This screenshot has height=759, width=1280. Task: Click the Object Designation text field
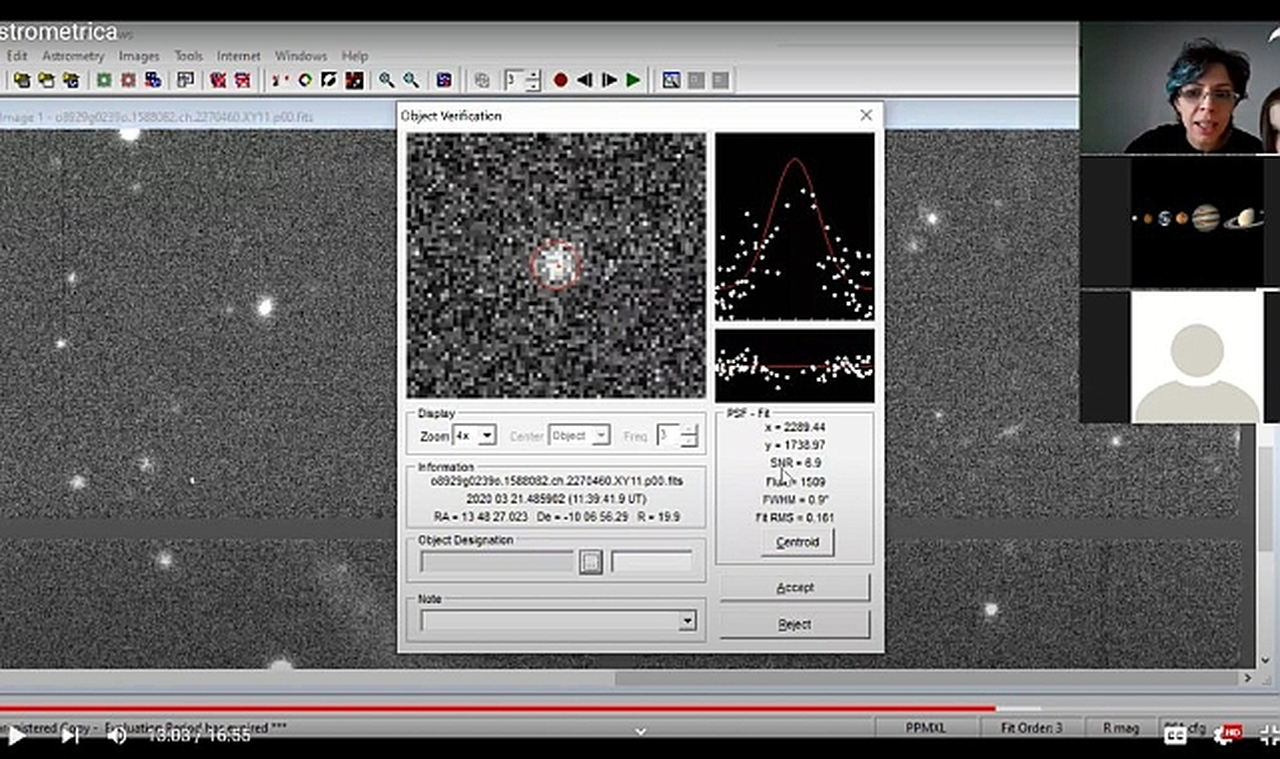pos(497,562)
